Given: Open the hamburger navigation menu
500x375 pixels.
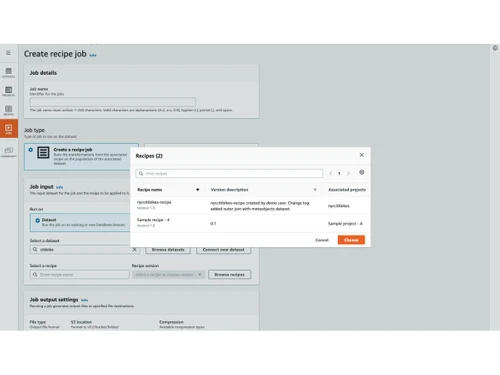Looking at the screenshot, I should coord(8,53).
